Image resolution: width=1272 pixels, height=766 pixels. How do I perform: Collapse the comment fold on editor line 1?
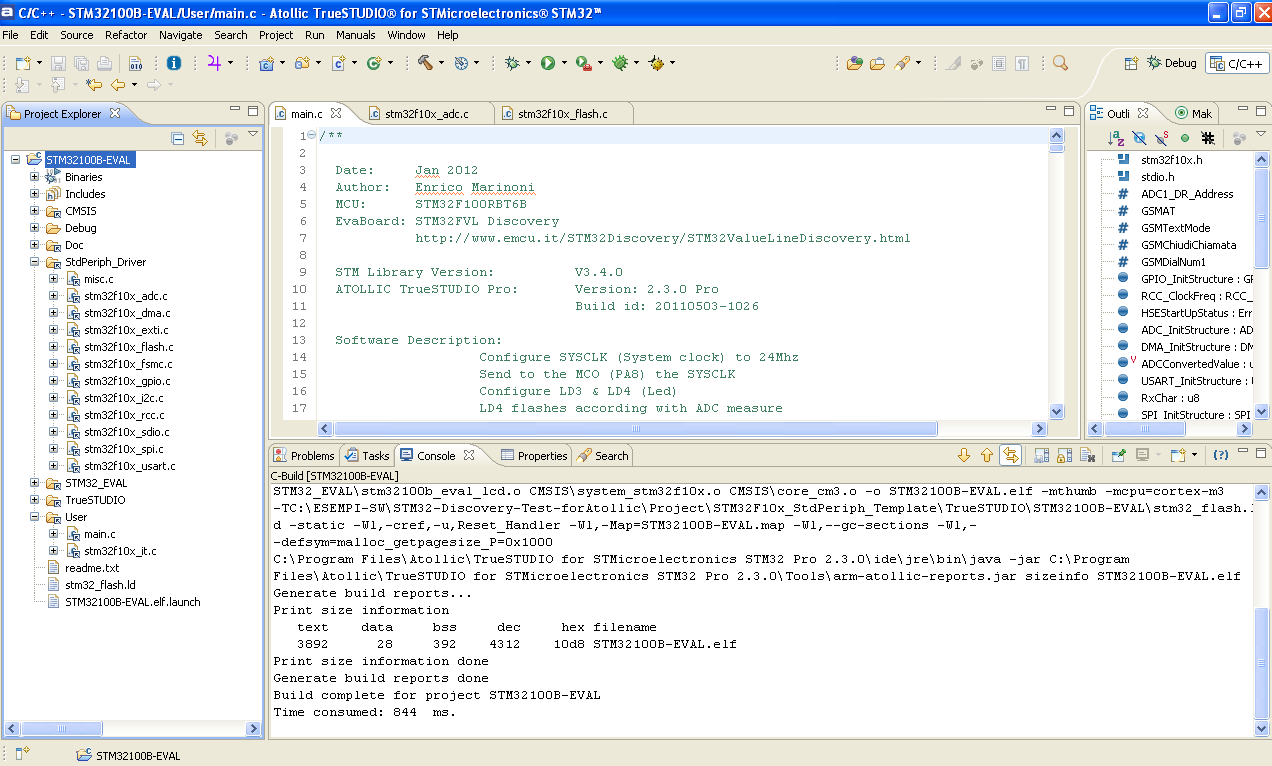312,136
